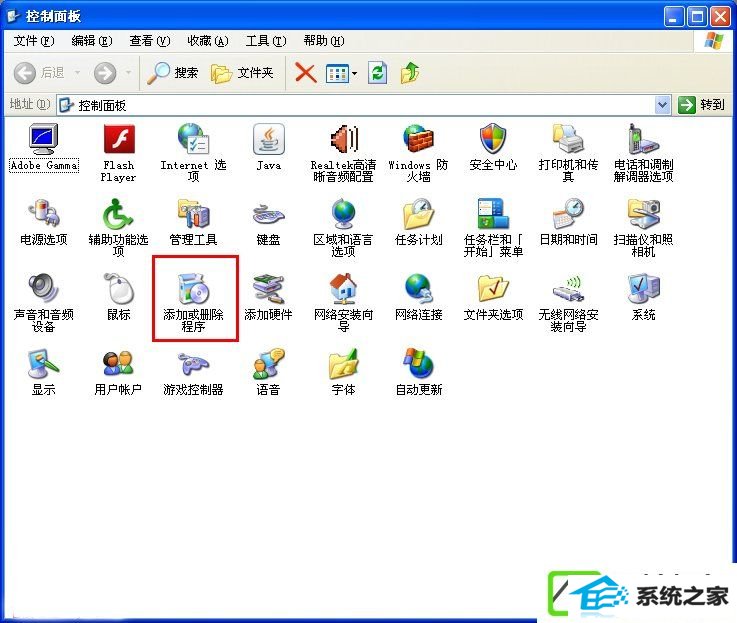
Task: Open 系统 computer icon
Action: (643, 288)
